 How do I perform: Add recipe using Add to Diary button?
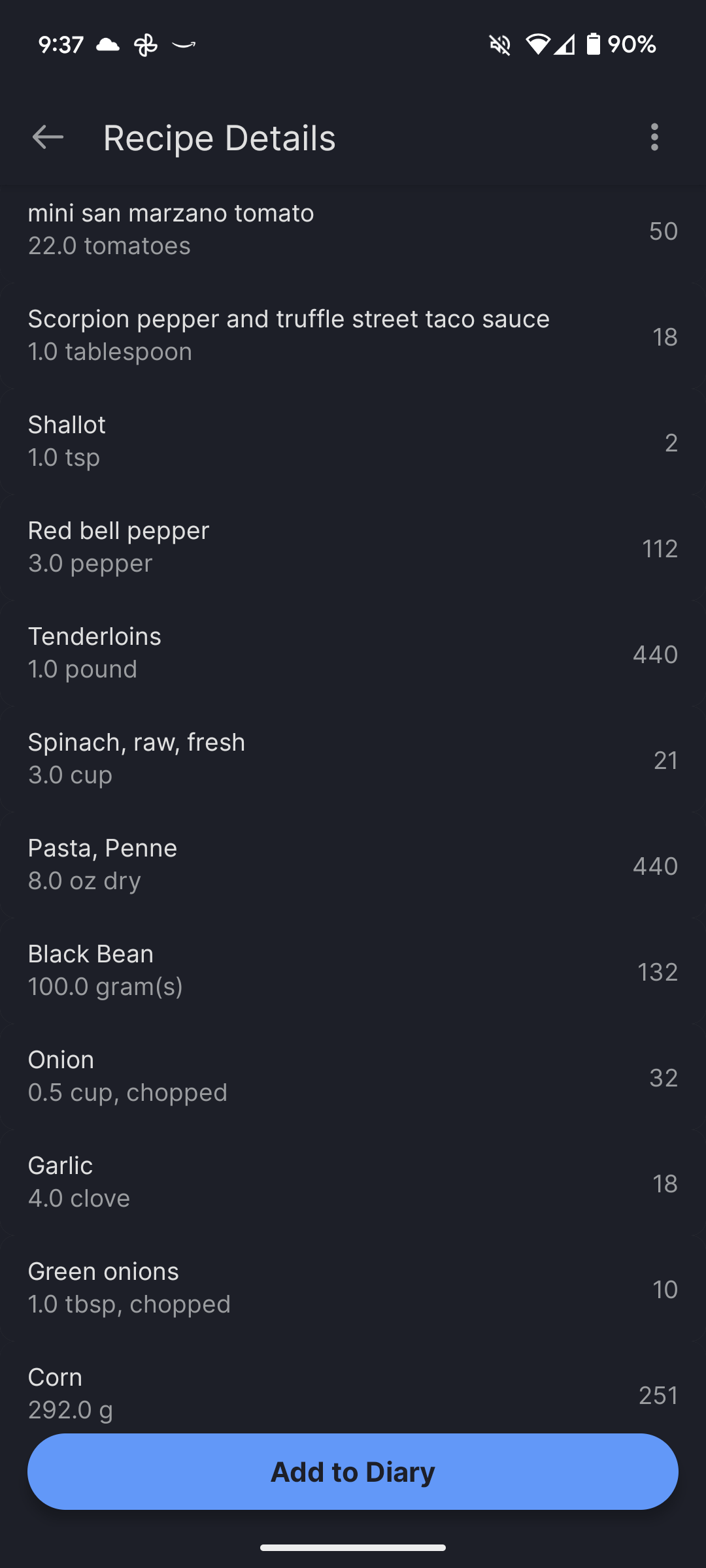pyautogui.click(x=353, y=1471)
